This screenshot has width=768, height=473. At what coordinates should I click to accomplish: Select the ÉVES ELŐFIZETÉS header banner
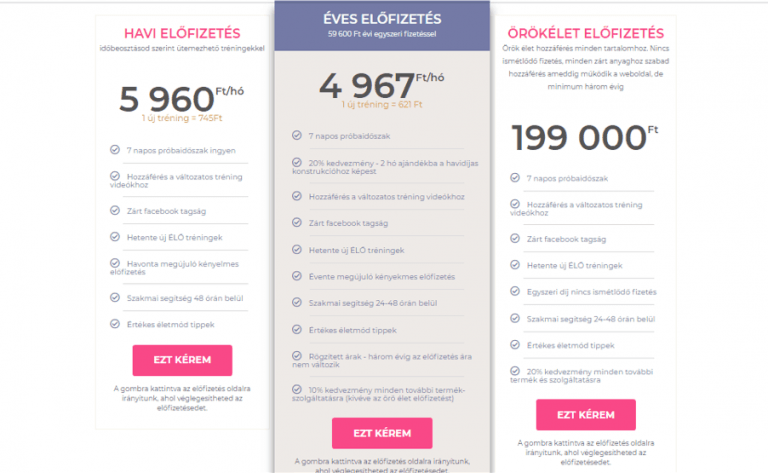tap(382, 25)
